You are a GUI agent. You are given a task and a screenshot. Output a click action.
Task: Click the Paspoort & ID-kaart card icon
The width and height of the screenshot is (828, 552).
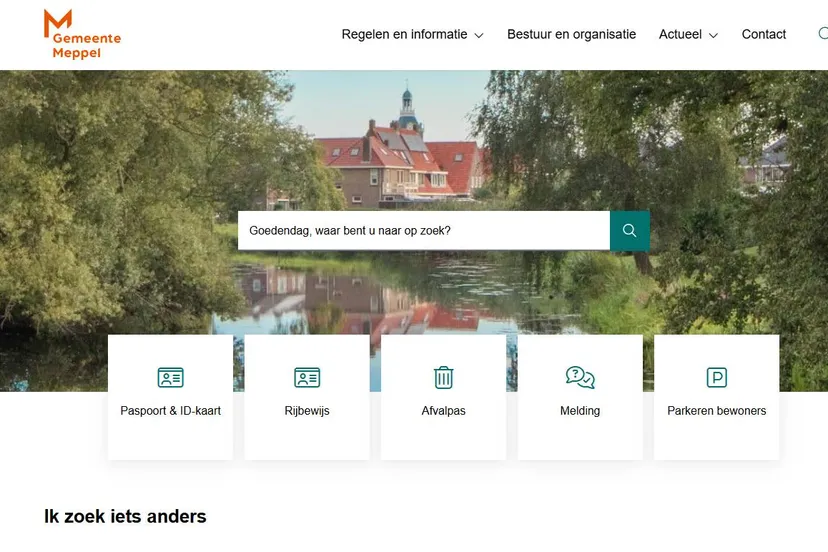[171, 378]
